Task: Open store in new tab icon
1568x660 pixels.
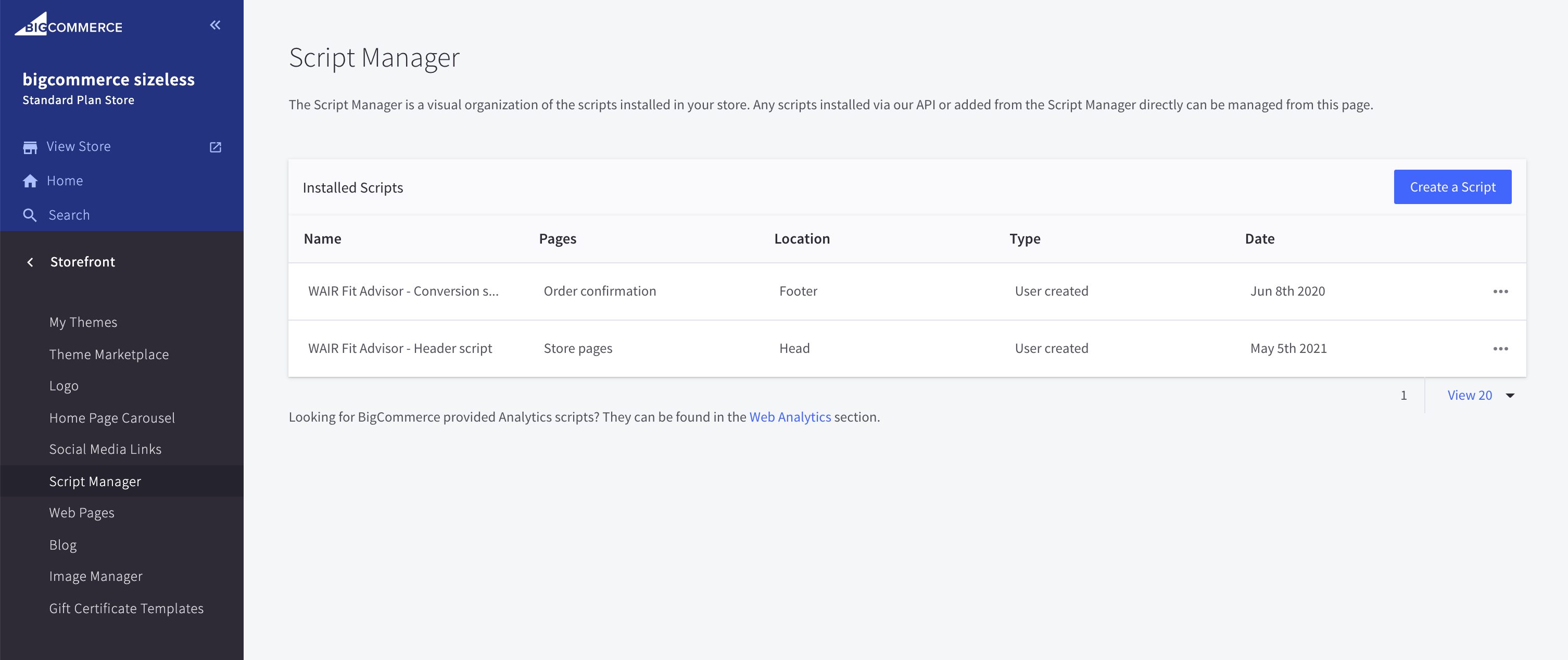Action: tap(216, 147)
